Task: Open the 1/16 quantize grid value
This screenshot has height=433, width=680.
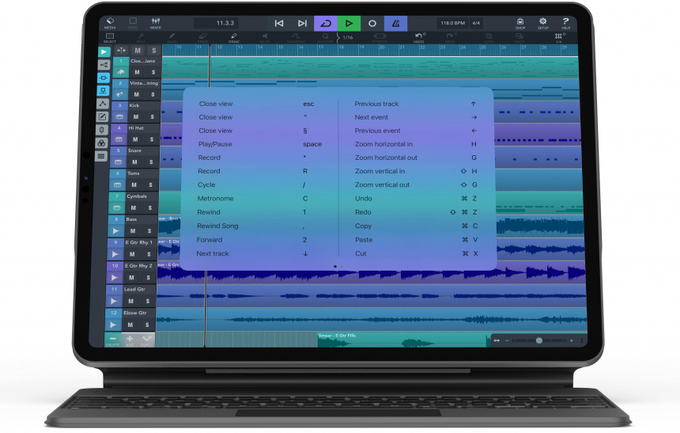Action: click(x=348, y=38)
